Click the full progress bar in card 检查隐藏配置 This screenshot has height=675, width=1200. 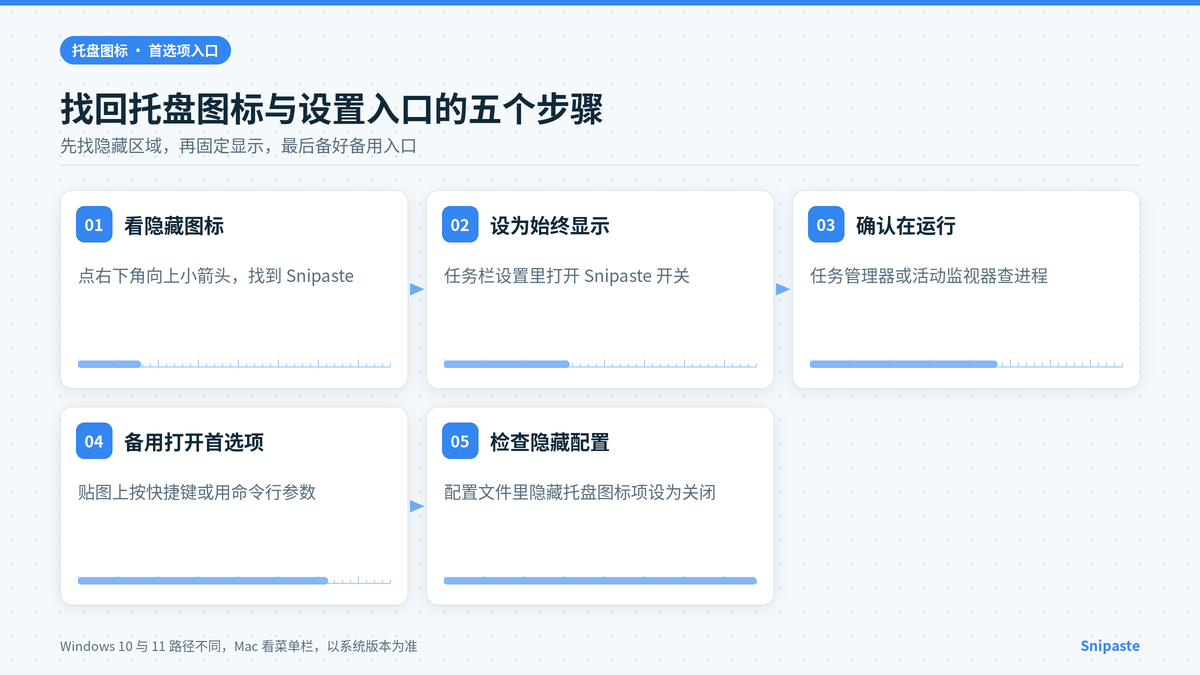coord(600,580)
